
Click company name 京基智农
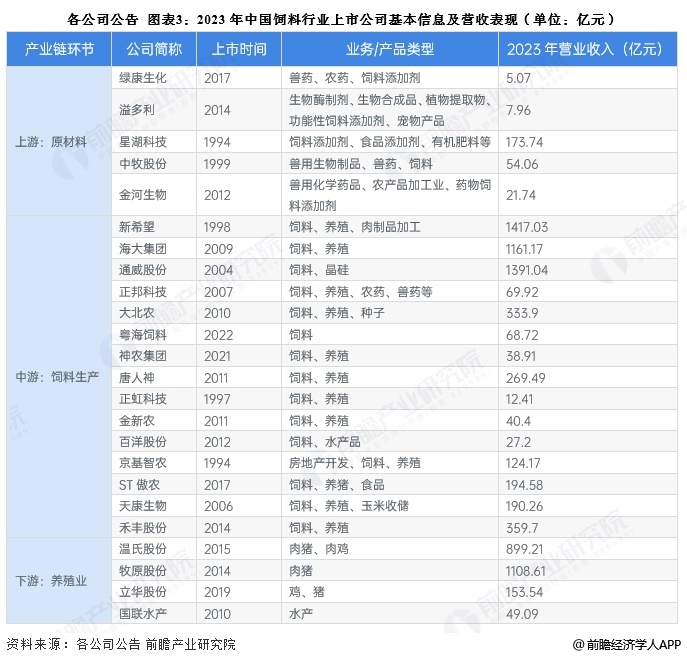click(x=143, y=463)
